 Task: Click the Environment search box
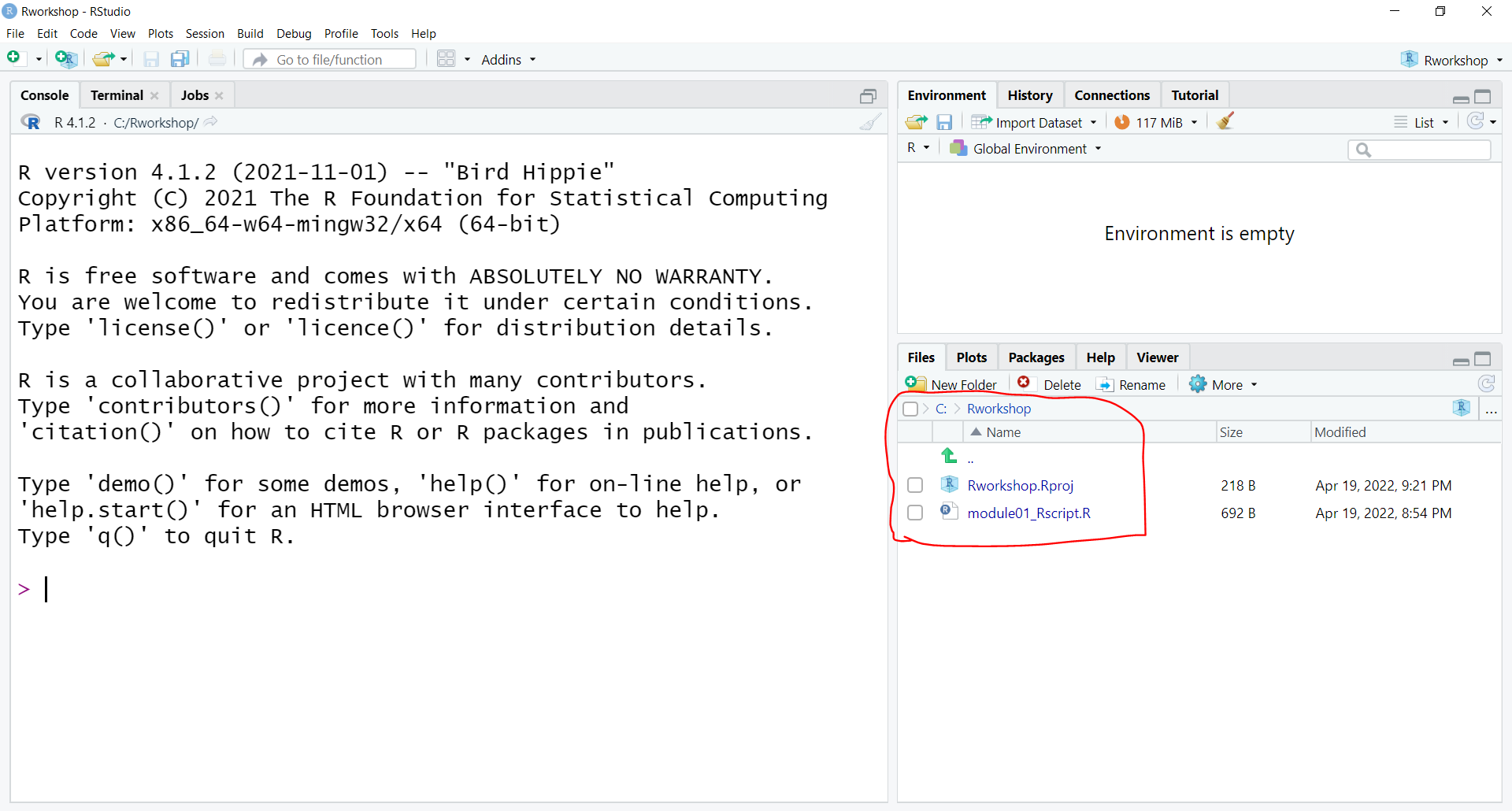1419,150
